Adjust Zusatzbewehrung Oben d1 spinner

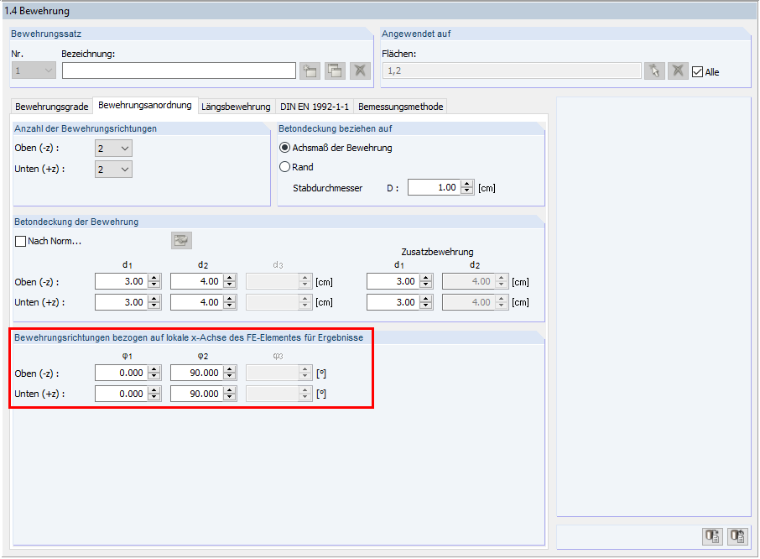pos(426,282)
